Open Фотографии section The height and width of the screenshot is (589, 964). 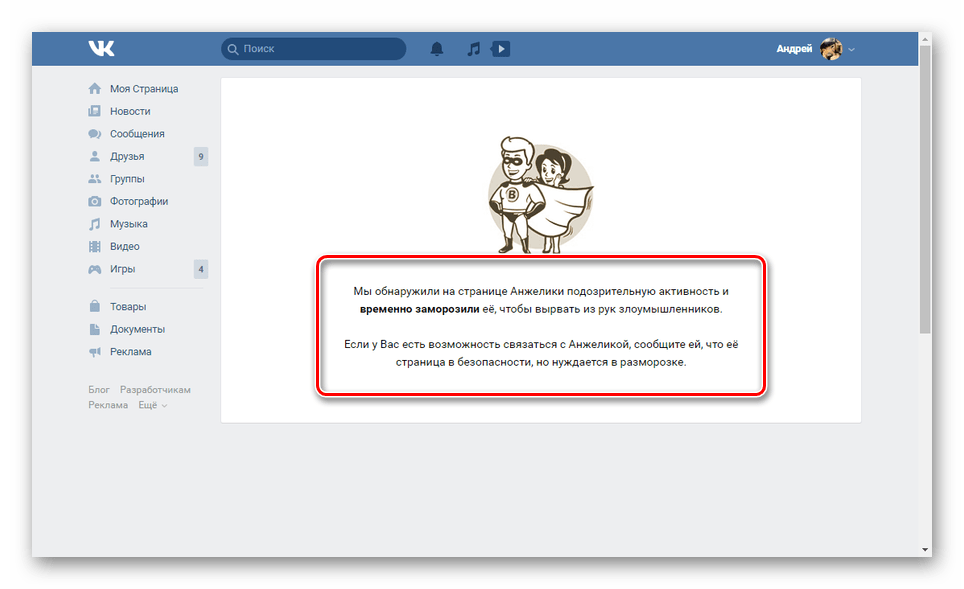pyautogui.click(x=139, y=201)
